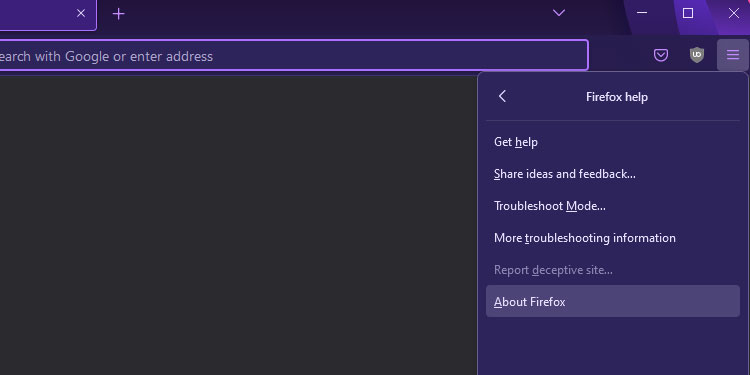Viewport: 750px width, 375px height.
Task: Minimize the Firefox window
Action: [x=642, y=13]
